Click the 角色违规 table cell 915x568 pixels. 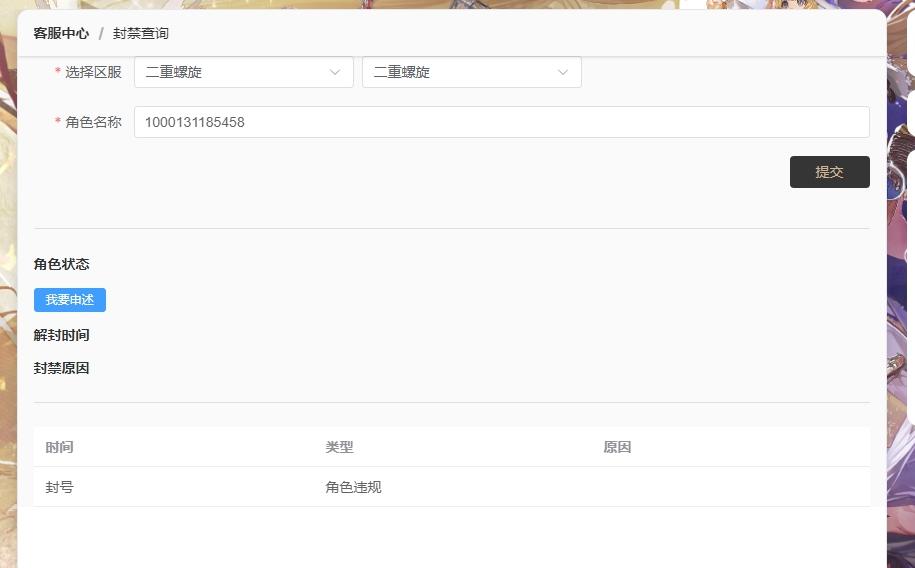tap(353, 487)
